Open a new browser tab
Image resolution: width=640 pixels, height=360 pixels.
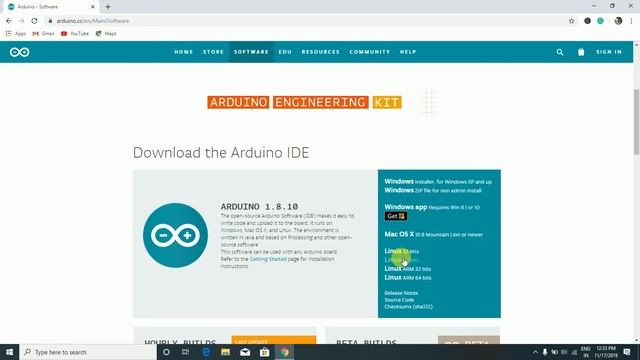click(x=108, y=7)
